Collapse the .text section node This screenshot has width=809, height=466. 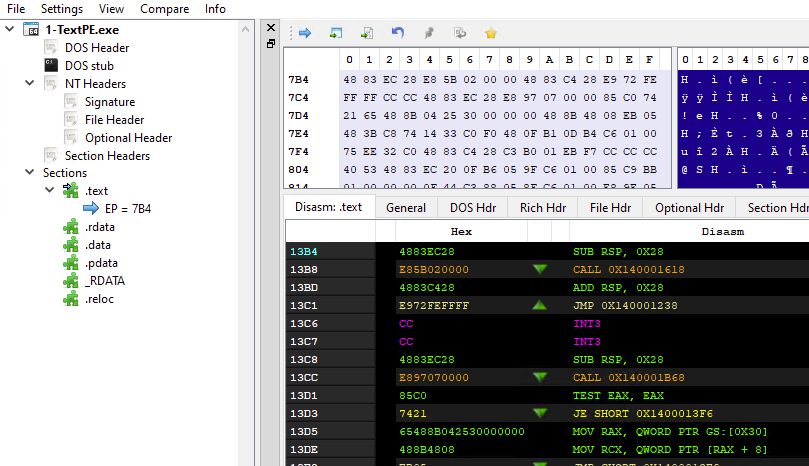pyautogui.click(x=50, y=191)
